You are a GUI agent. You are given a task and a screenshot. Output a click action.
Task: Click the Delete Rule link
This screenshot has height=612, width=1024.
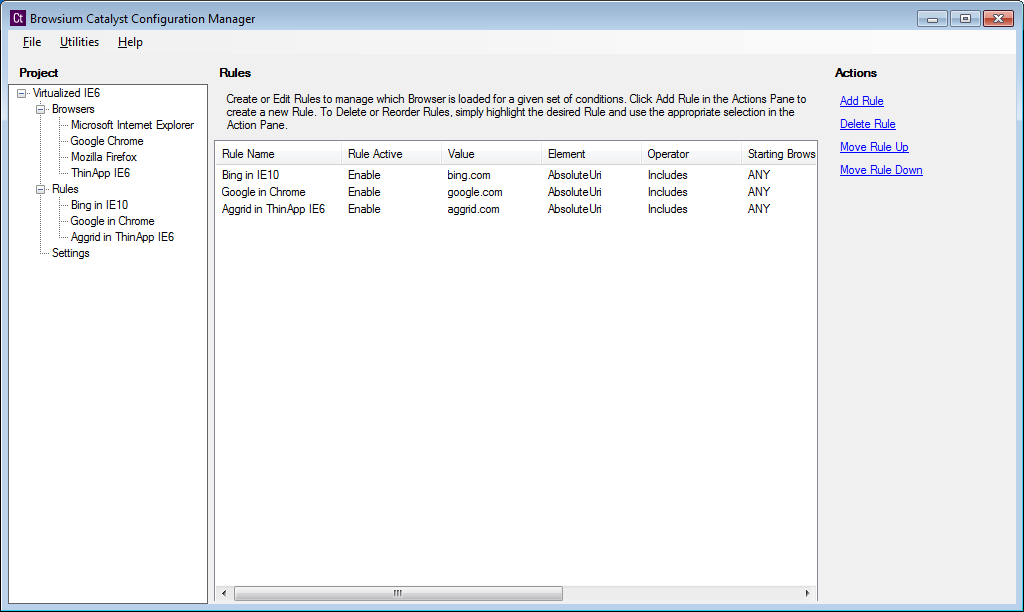coord(867,124)
